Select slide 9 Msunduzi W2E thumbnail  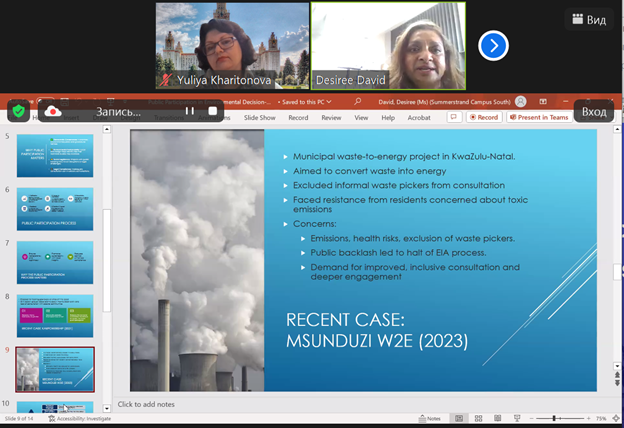pos(55,369)
